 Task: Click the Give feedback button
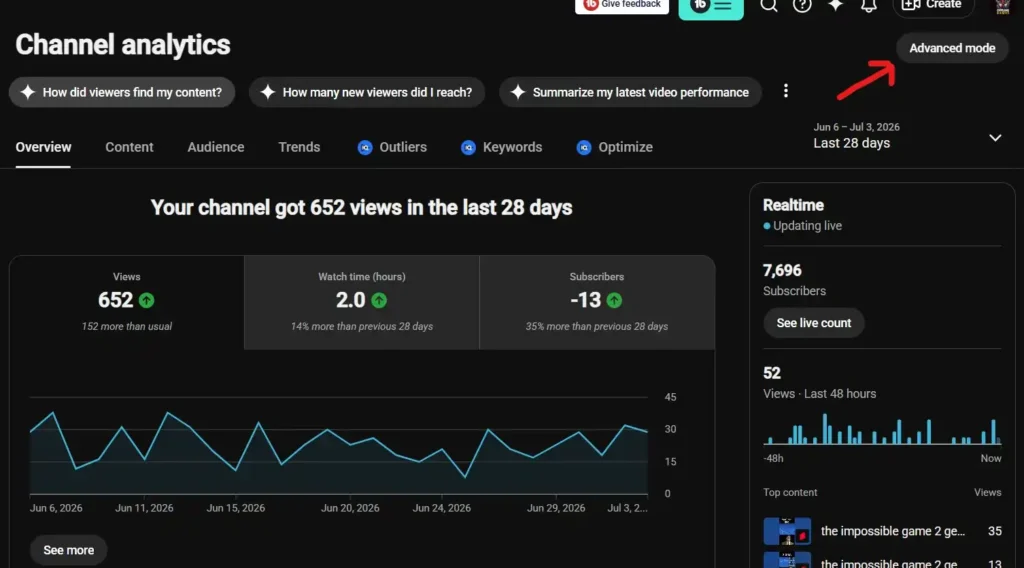pos(622,5)
